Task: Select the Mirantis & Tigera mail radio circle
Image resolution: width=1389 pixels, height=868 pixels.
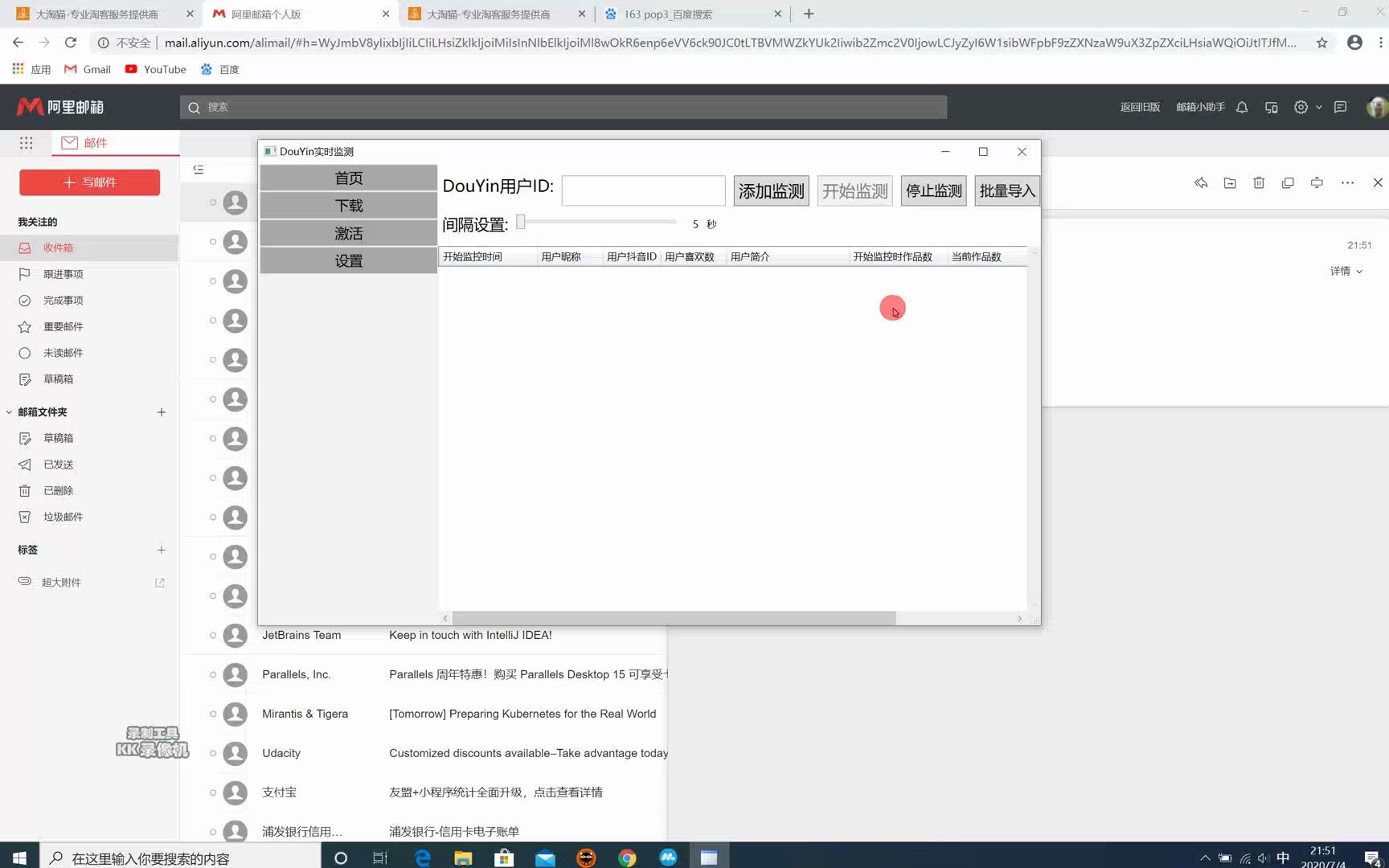Action: click(x=213, y=714)
